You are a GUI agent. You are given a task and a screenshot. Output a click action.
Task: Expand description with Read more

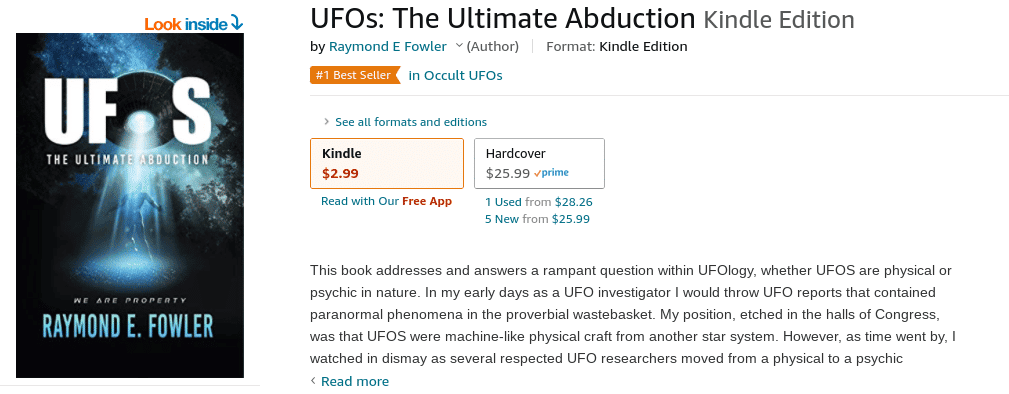pyautogui.click(x=355, y=381)
